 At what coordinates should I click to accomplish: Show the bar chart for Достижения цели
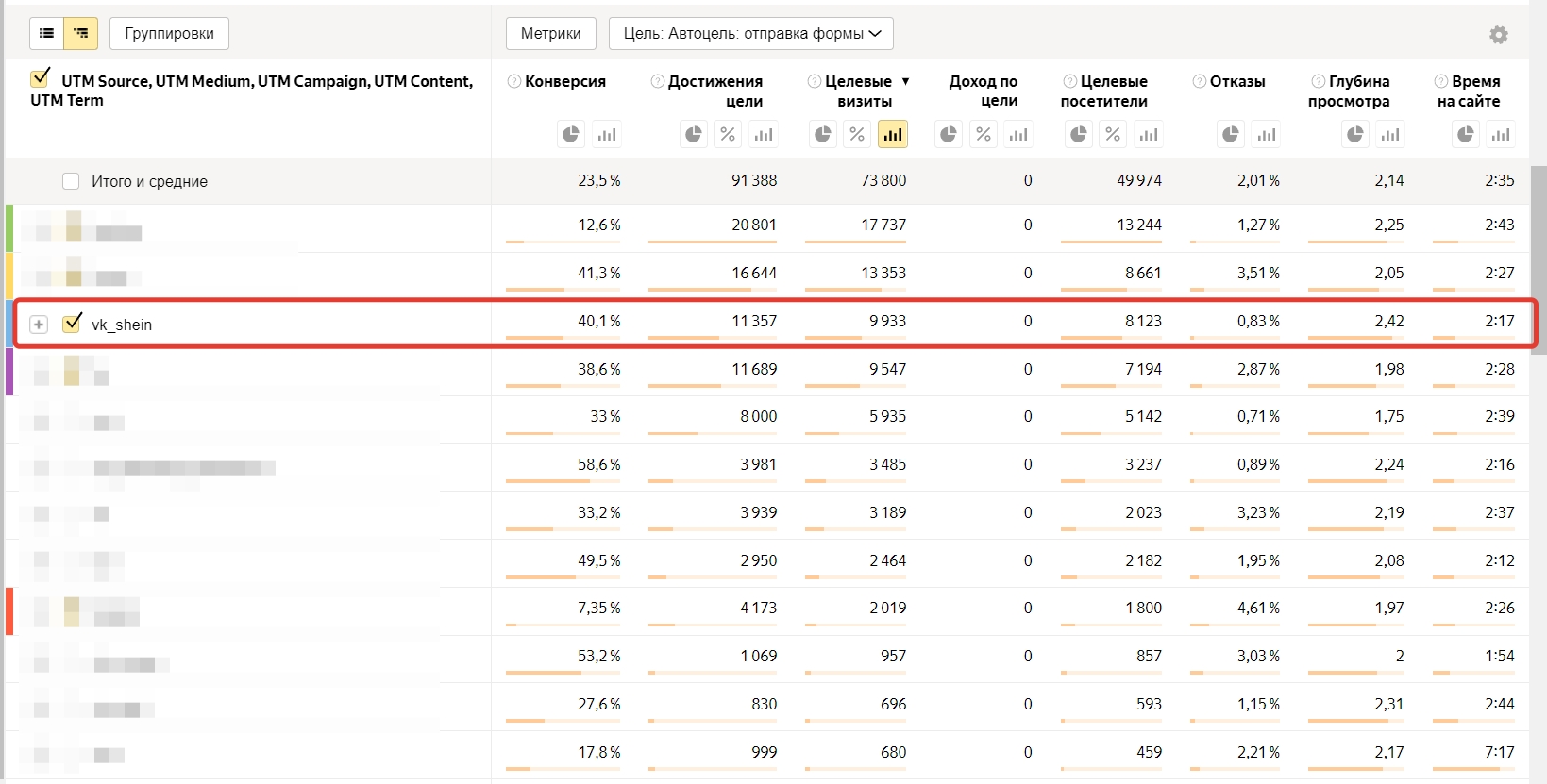point(764,135)
